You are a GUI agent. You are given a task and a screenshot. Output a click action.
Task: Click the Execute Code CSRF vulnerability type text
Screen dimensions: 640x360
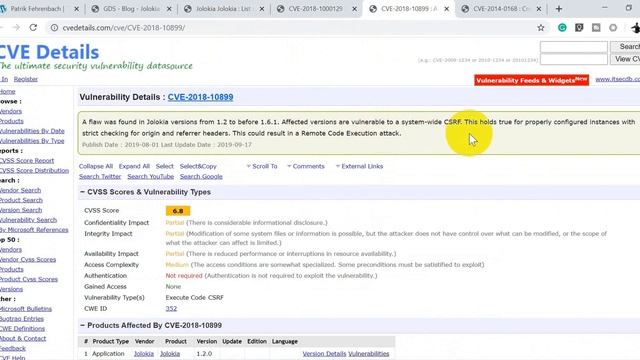pyautogui.click(x=194, y=298)
